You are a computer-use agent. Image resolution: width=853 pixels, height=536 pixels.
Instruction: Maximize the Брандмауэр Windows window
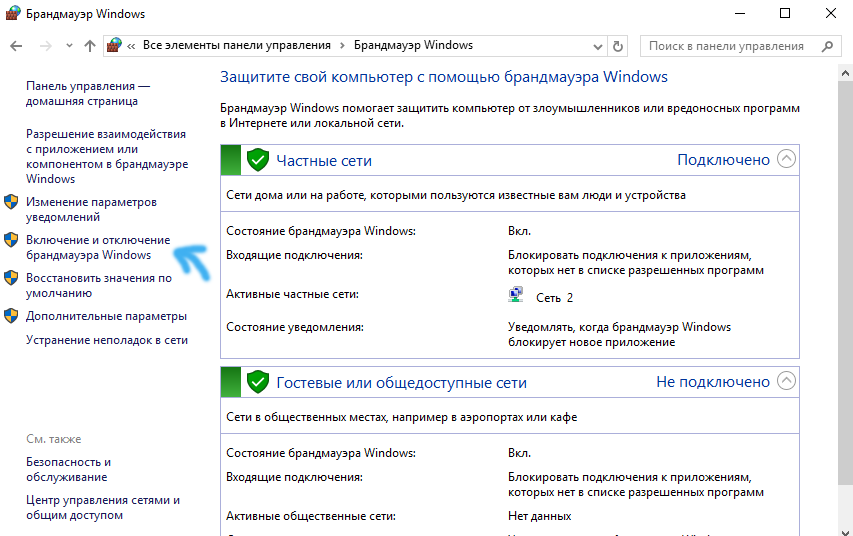pos(785,14)
